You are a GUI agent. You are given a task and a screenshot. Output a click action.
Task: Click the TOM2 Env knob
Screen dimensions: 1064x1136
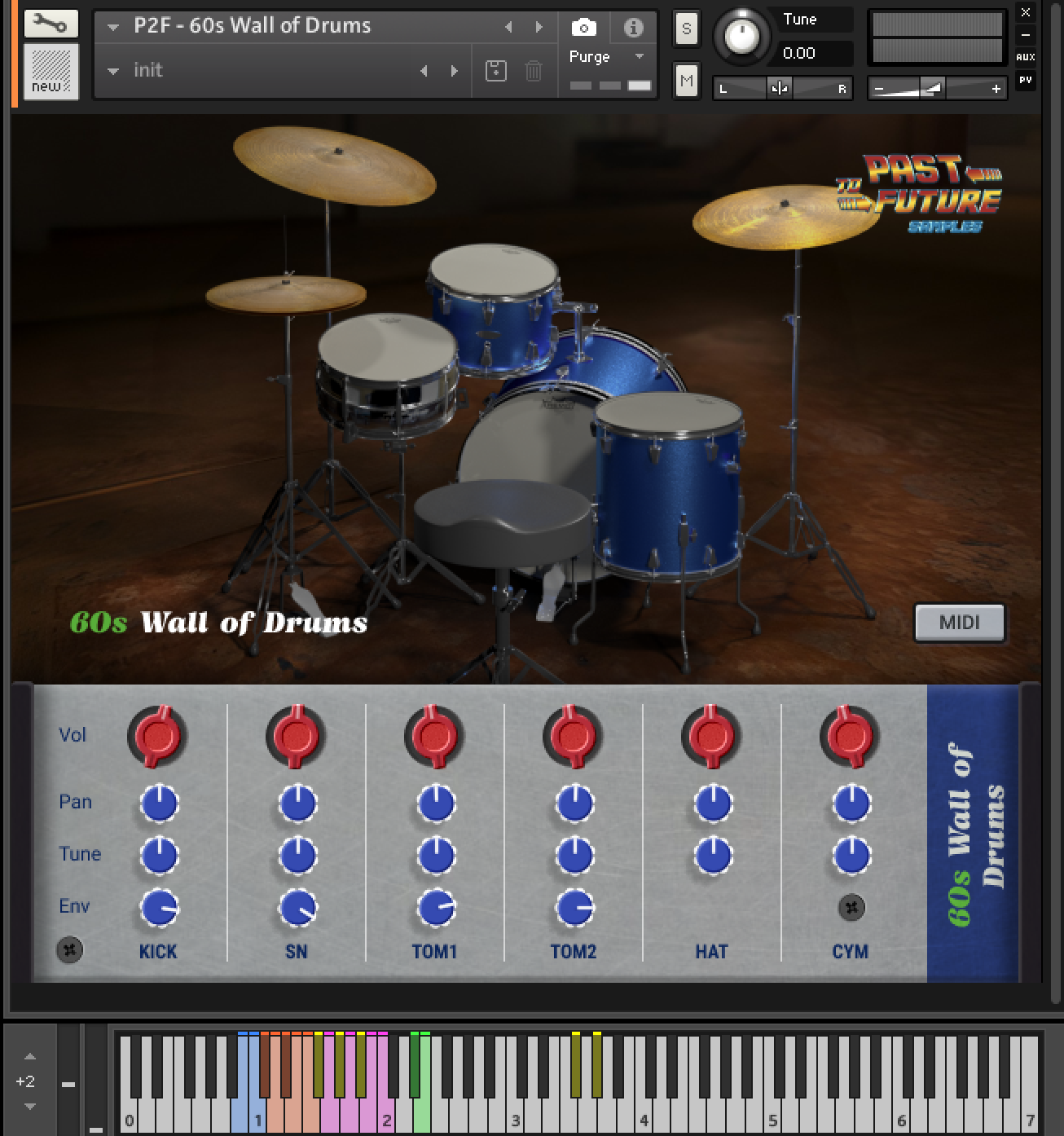coord(574,908)
